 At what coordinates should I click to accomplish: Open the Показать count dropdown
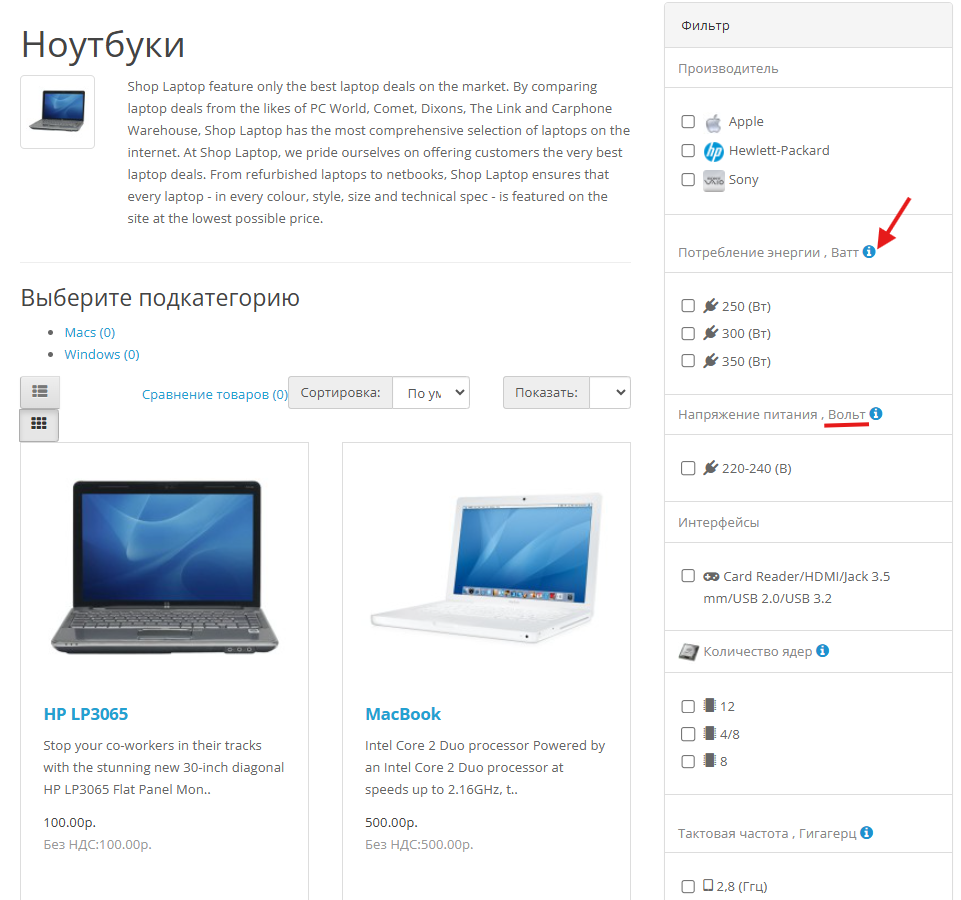pos(610,393)
